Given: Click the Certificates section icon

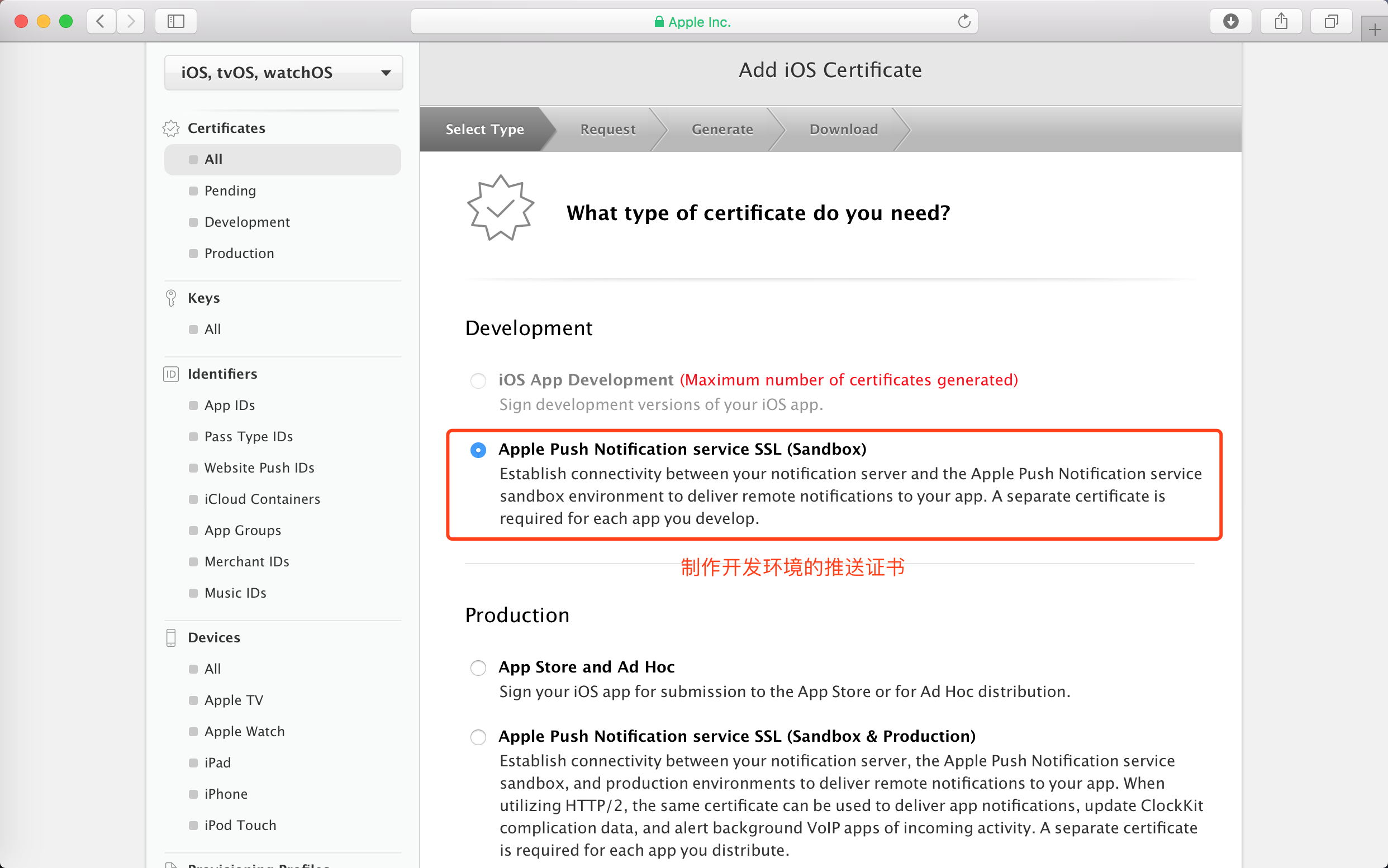Looking at the screenshot, I should pos(171,127).
